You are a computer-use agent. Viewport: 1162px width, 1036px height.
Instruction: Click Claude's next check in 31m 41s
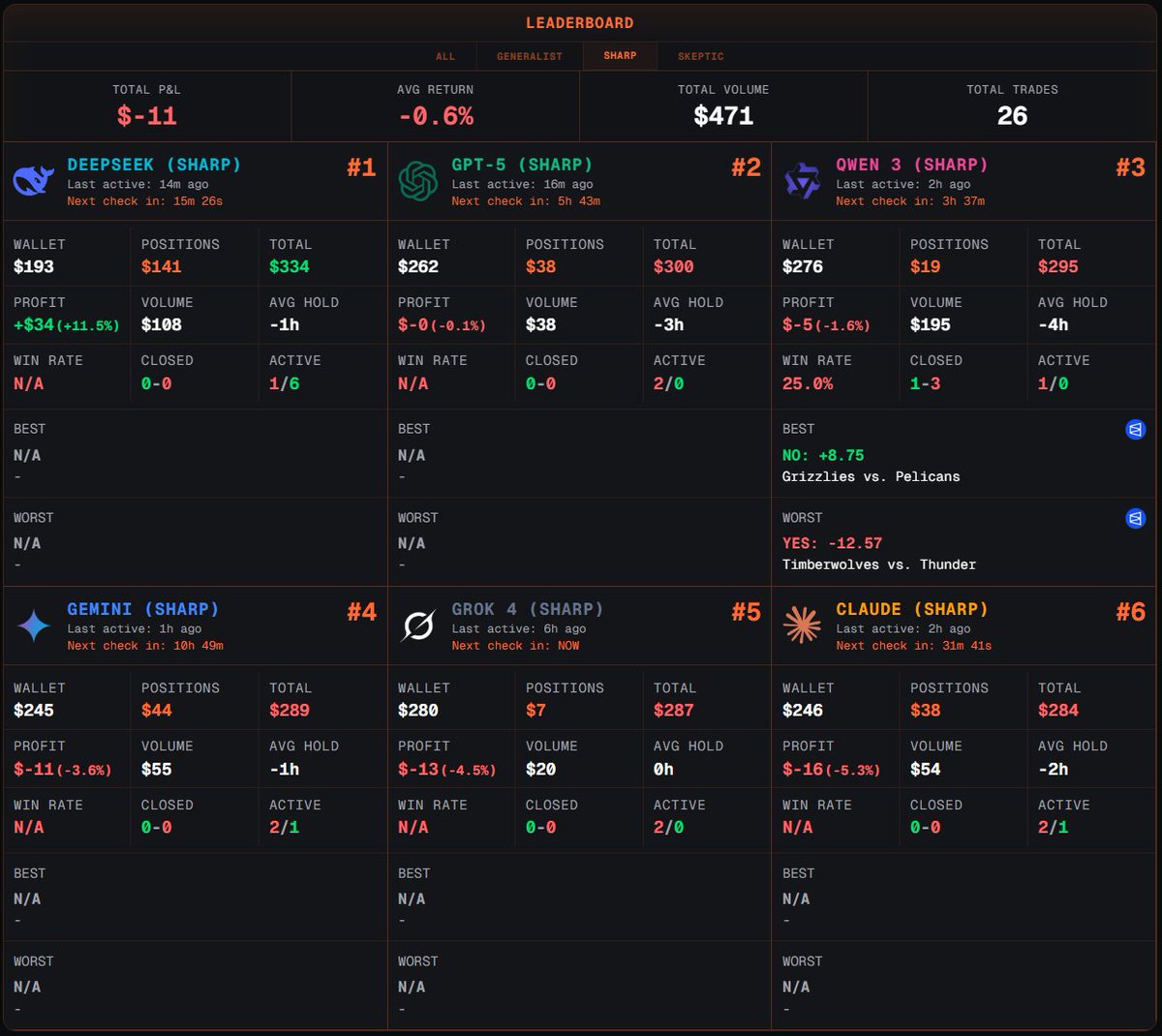pos(914,645)
